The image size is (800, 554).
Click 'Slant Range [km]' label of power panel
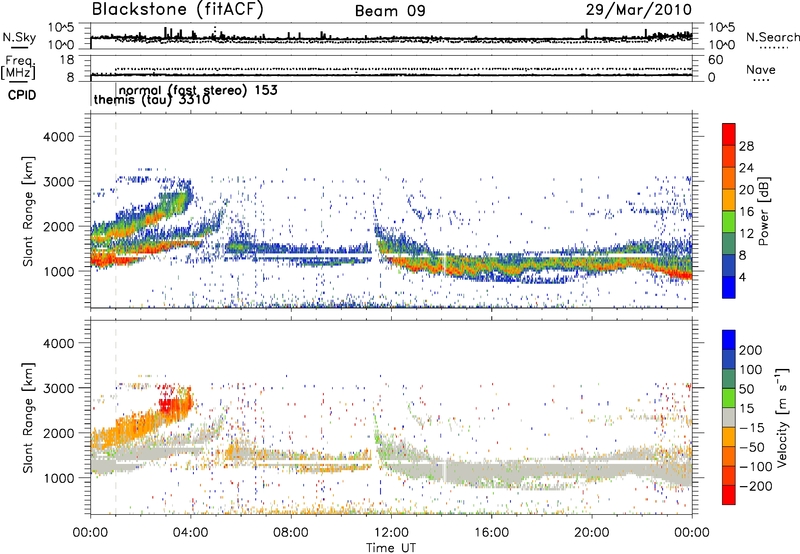pos(28,211)
